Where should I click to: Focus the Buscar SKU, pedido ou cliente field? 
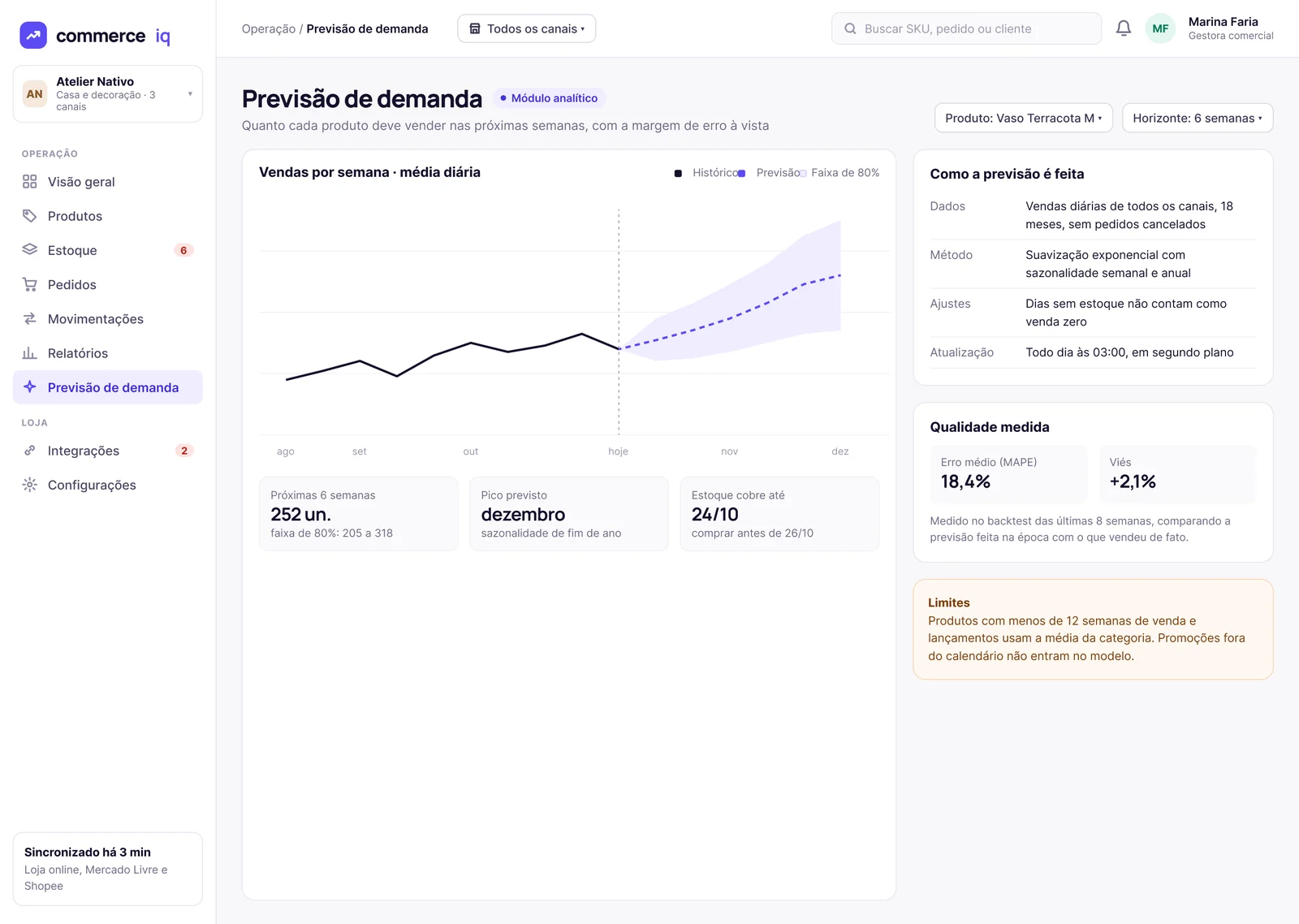966,28
